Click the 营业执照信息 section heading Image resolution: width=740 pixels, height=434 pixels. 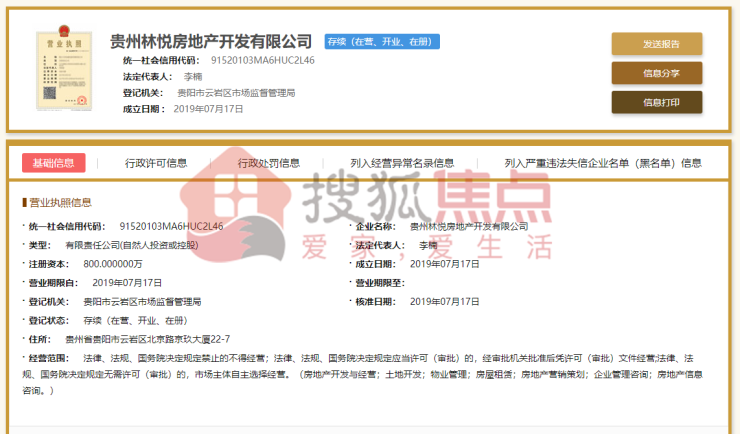[60, 203]
